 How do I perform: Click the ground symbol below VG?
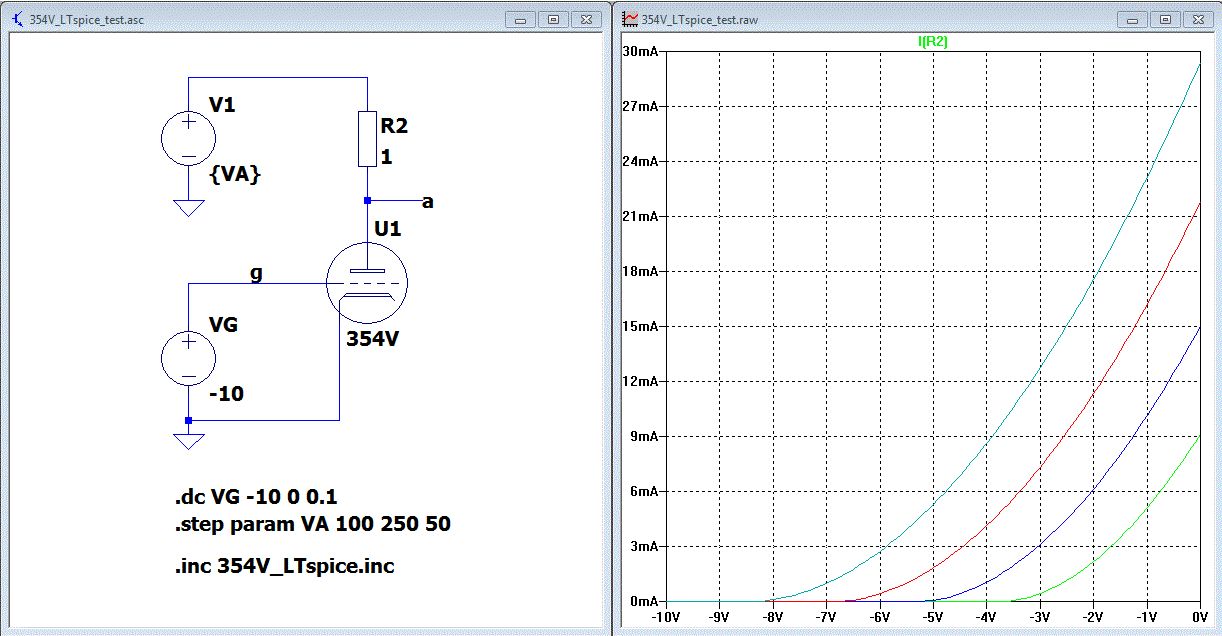click(x=188, y=441)
